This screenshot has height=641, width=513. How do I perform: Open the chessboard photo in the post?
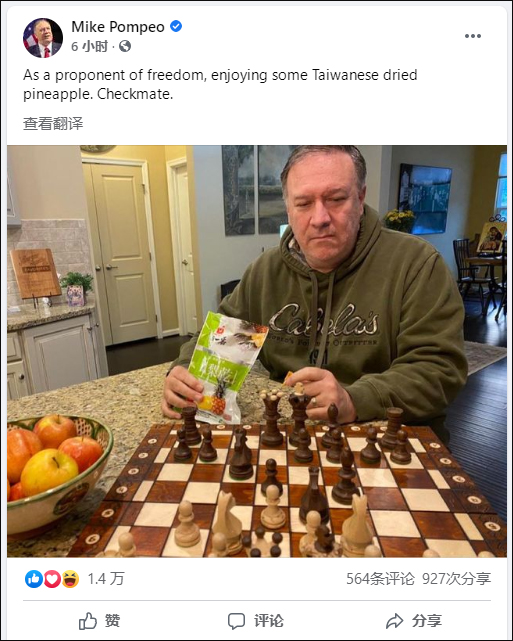click(257, 351)
